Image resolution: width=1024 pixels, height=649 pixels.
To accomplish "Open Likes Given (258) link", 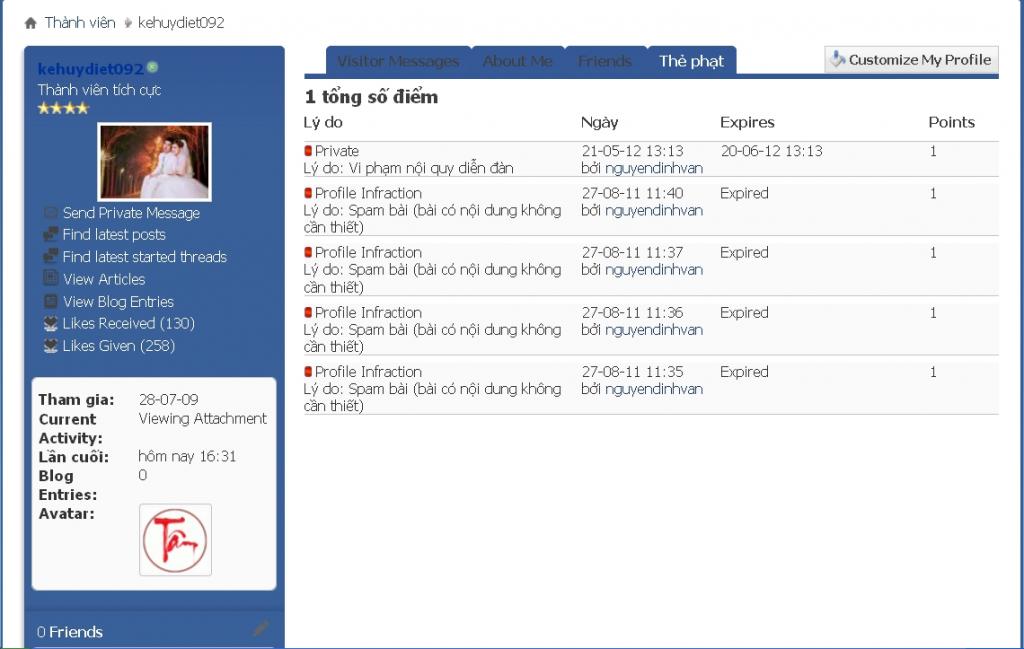I will tap(119, 345).
